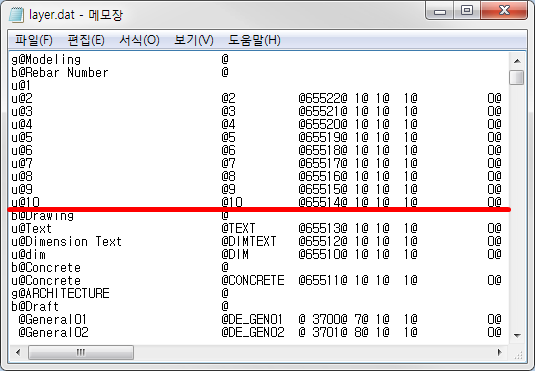Minimize the layer.dat Notepad window
This screenshot has width=535, height=371.
pos(440,12)
